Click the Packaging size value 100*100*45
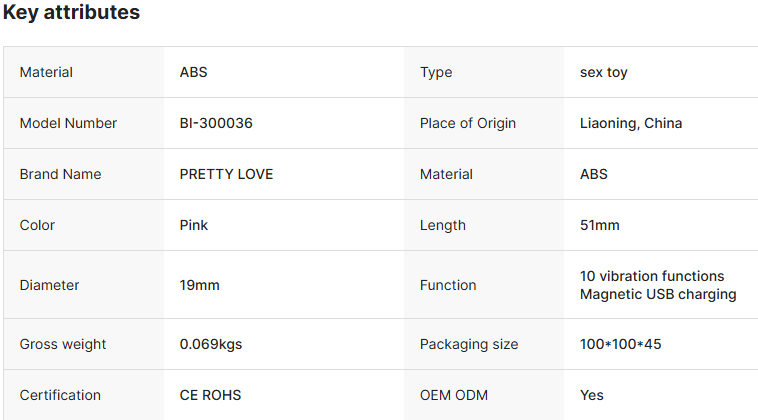 pyautogui.click(x=621, y=344)
